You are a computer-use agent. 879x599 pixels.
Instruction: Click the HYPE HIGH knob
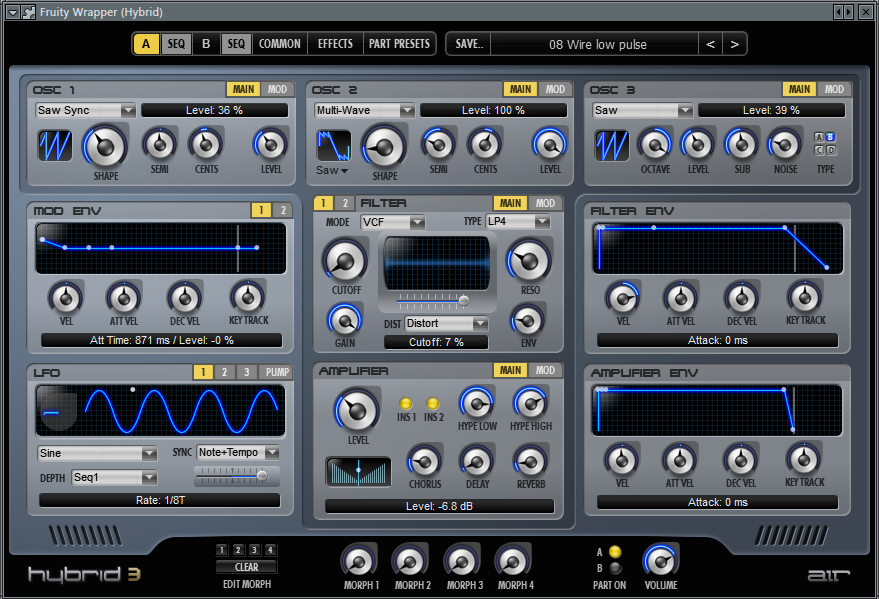pyautogui.click(x=530, y=403)
